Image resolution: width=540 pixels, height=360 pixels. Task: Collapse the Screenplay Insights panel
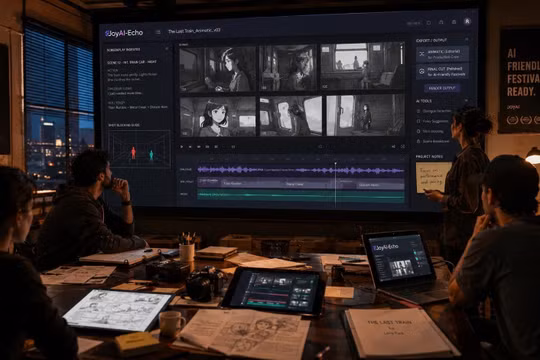click(167, 49)
